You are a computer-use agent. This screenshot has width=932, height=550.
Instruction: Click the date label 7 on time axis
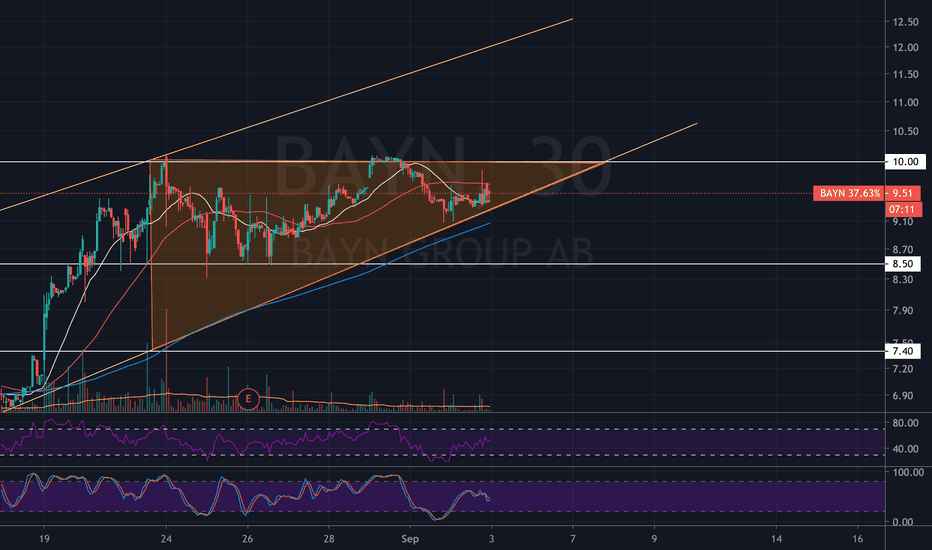(573, 539)
